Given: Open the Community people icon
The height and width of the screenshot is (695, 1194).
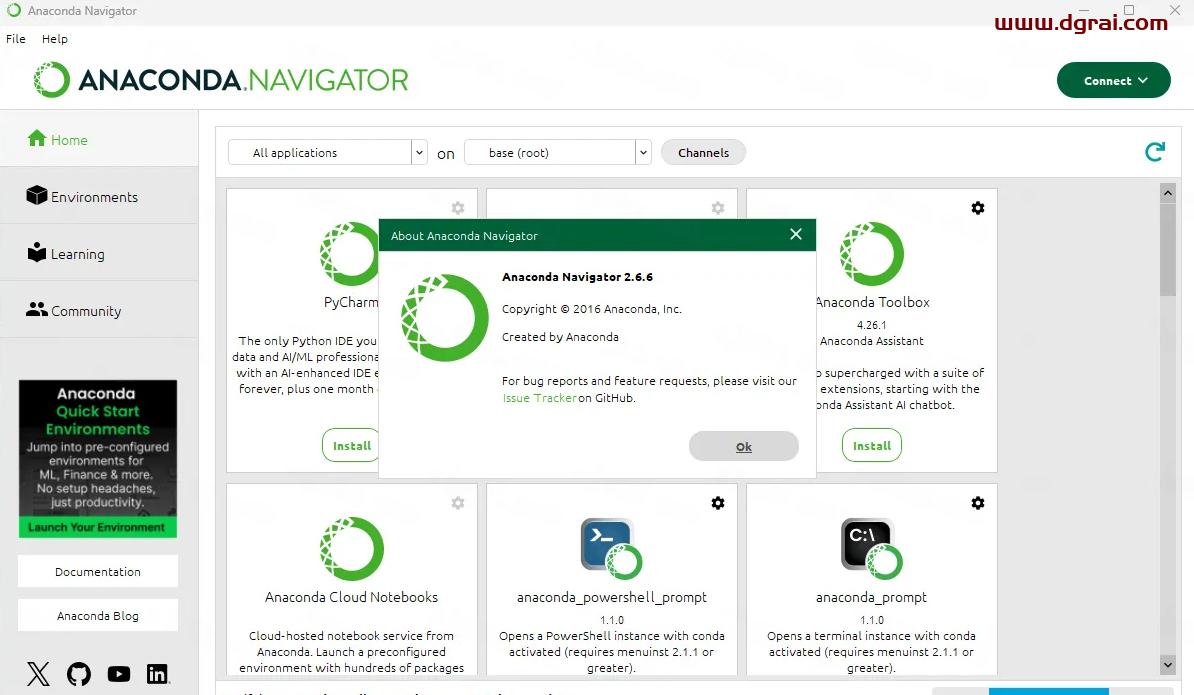Looking at the screenshot, I should tap(37, 309).
